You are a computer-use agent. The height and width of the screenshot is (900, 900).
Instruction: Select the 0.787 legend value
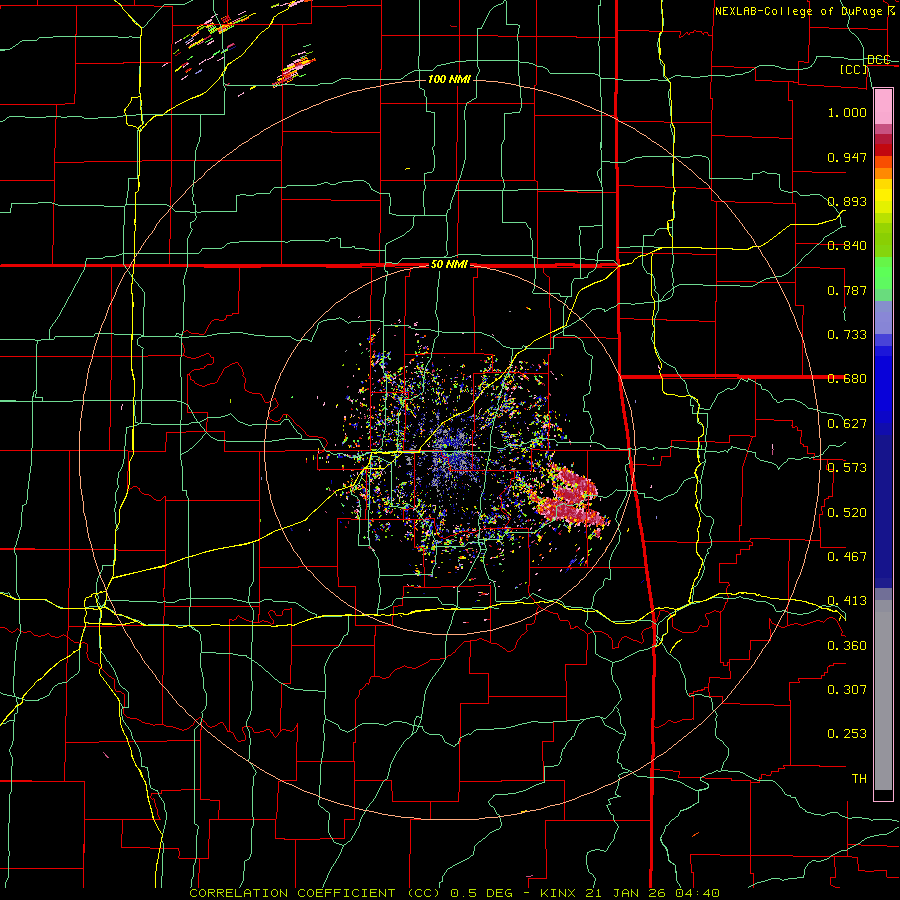[847, 290]
